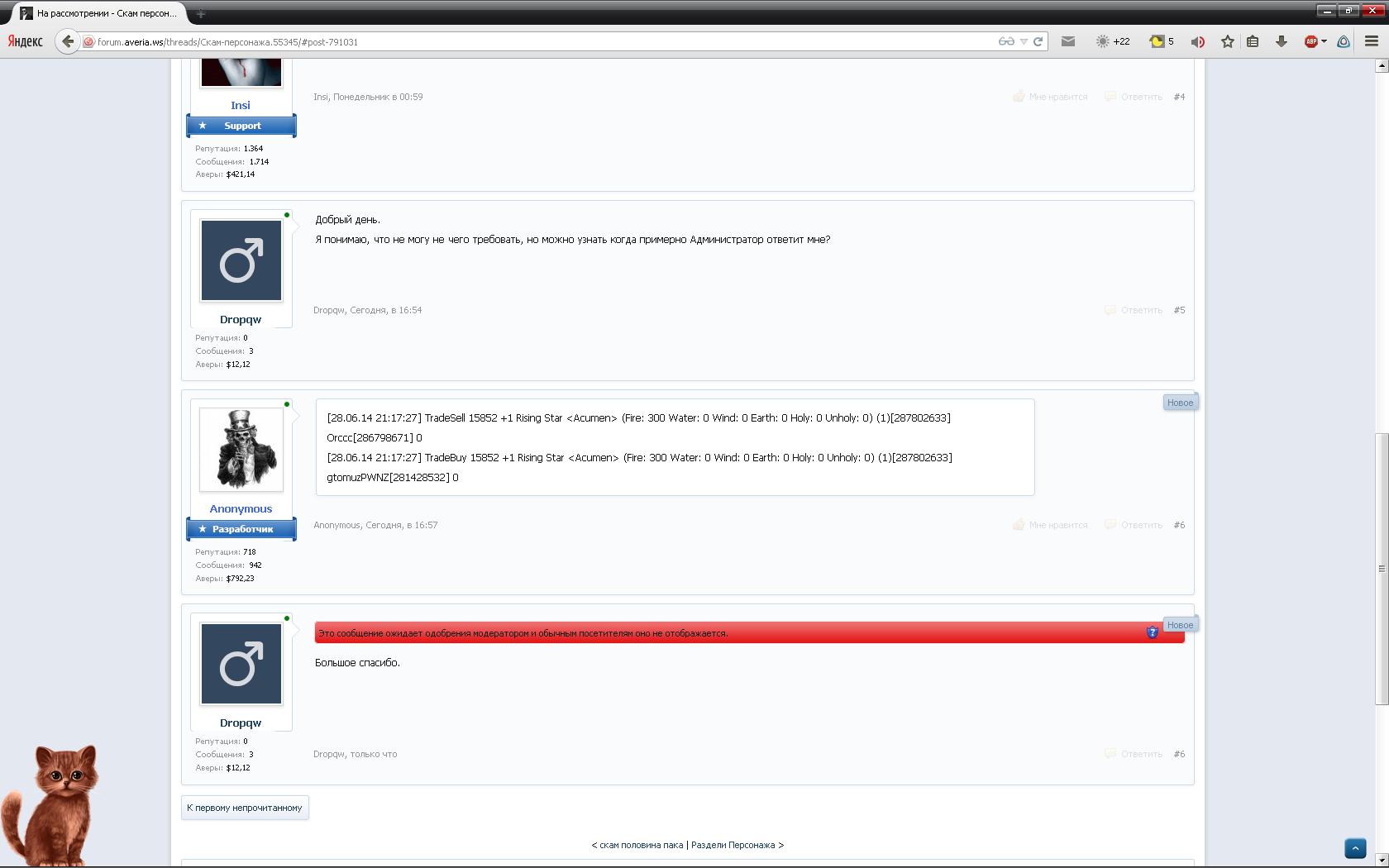Click the TradeSell 15852 log line

click(x=638, y=418)
